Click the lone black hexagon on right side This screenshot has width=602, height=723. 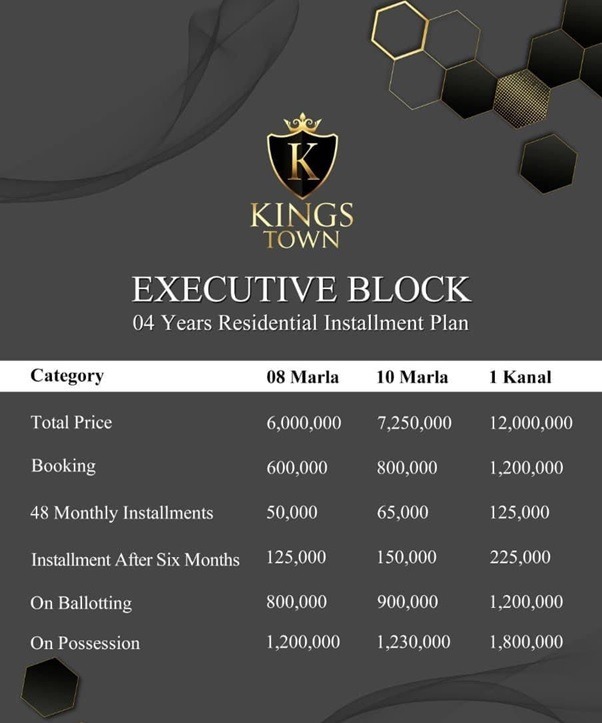[x=548, y=164]
